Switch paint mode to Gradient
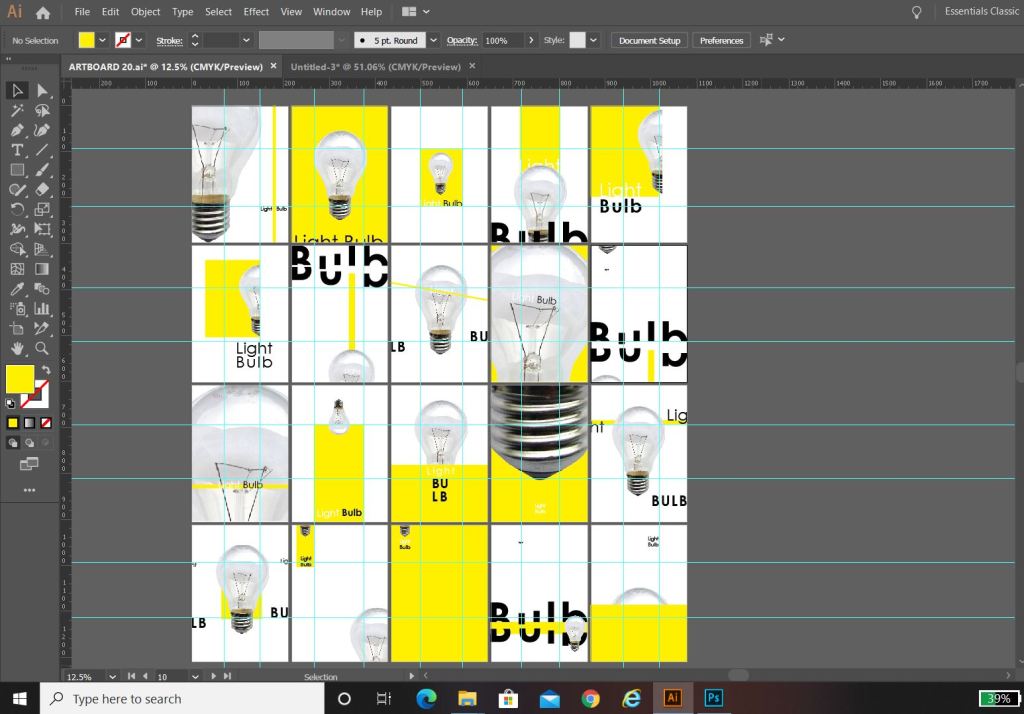This screenshot has width=1024, height=714. click(x=30, y=423)
